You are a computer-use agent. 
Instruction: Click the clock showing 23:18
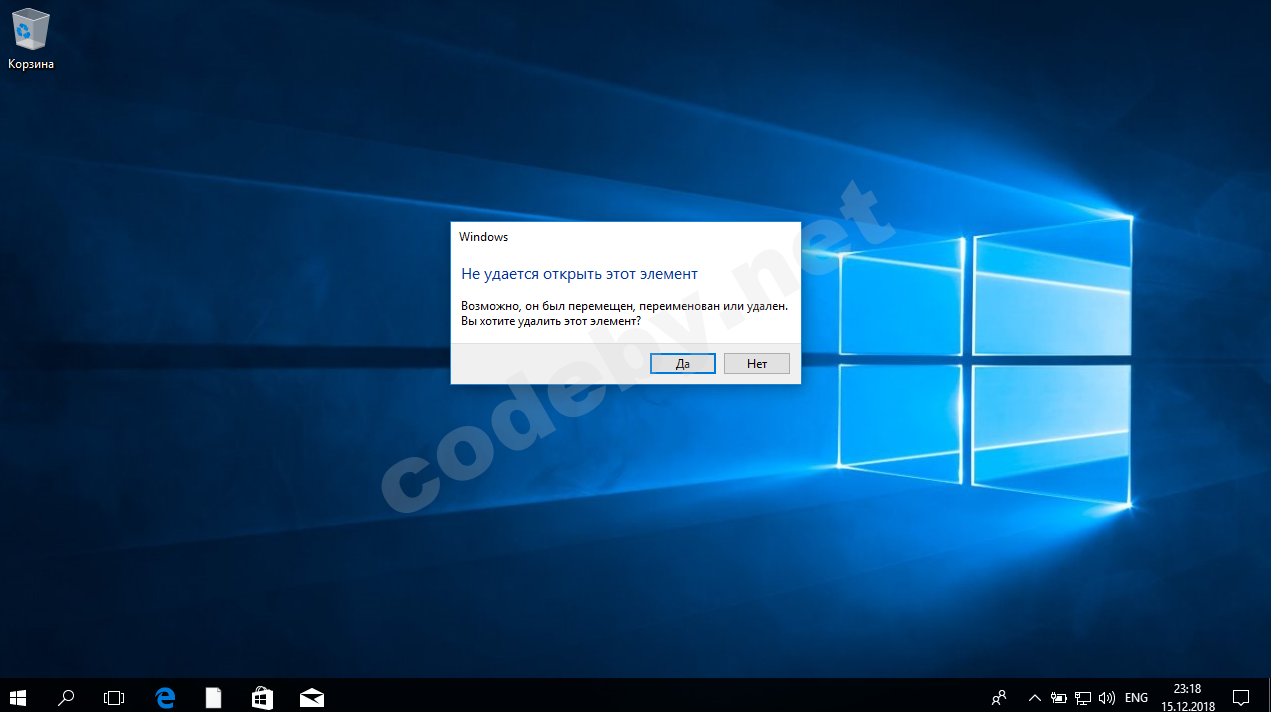(x=1187, y=696)
